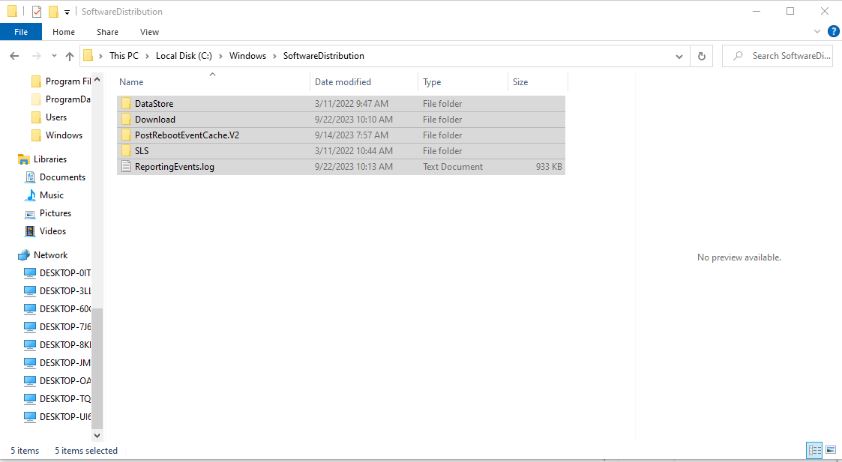Image resolution: width=842 pixels, height=462 pixels.
Task: Click '933 KB' size value
Action: click(x=549, y=167)
